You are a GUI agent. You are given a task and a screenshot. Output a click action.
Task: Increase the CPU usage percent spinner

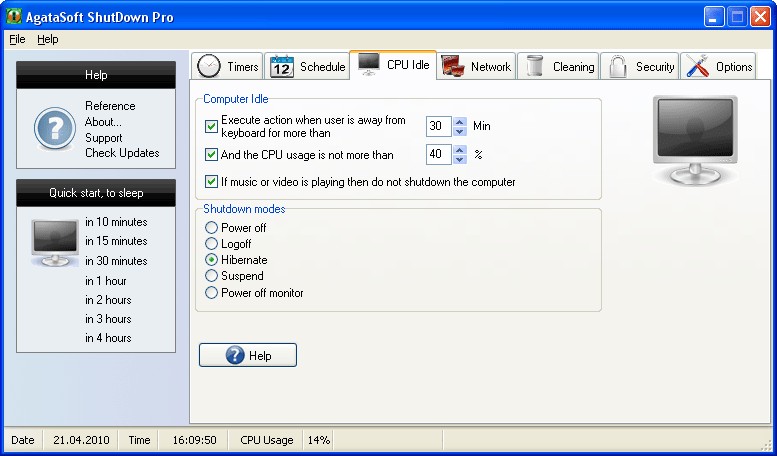460,150
